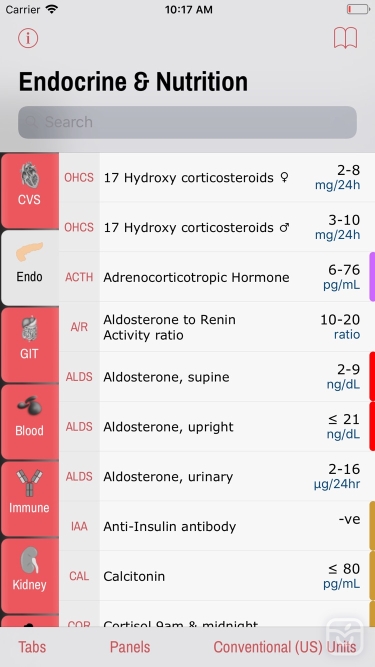Open Aldosterone to Renin Activity ratio
375x667 pixels.
click(217, 327)
